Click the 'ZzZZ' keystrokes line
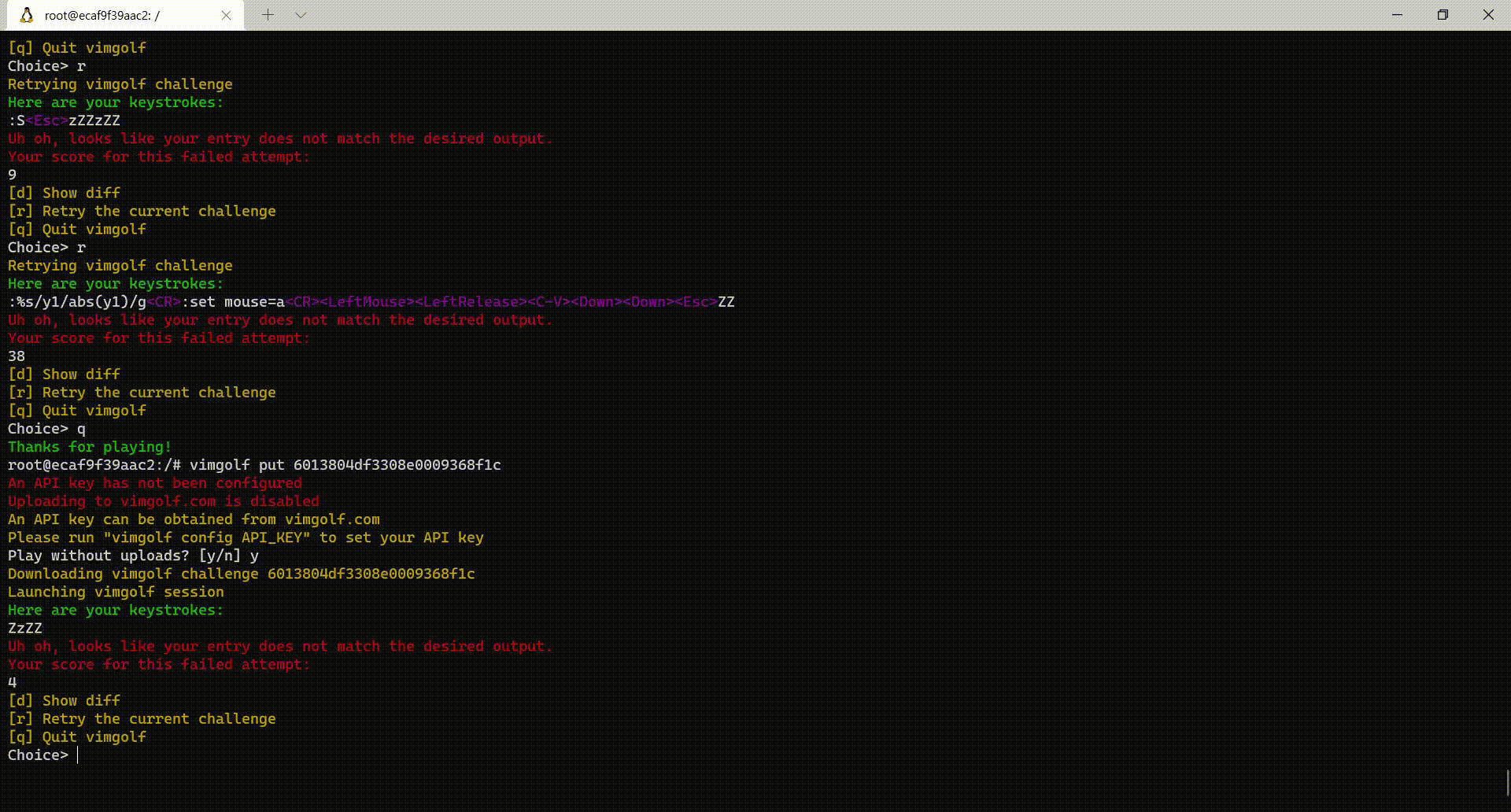Screen dimensions: 1511x812 point(25,629)
